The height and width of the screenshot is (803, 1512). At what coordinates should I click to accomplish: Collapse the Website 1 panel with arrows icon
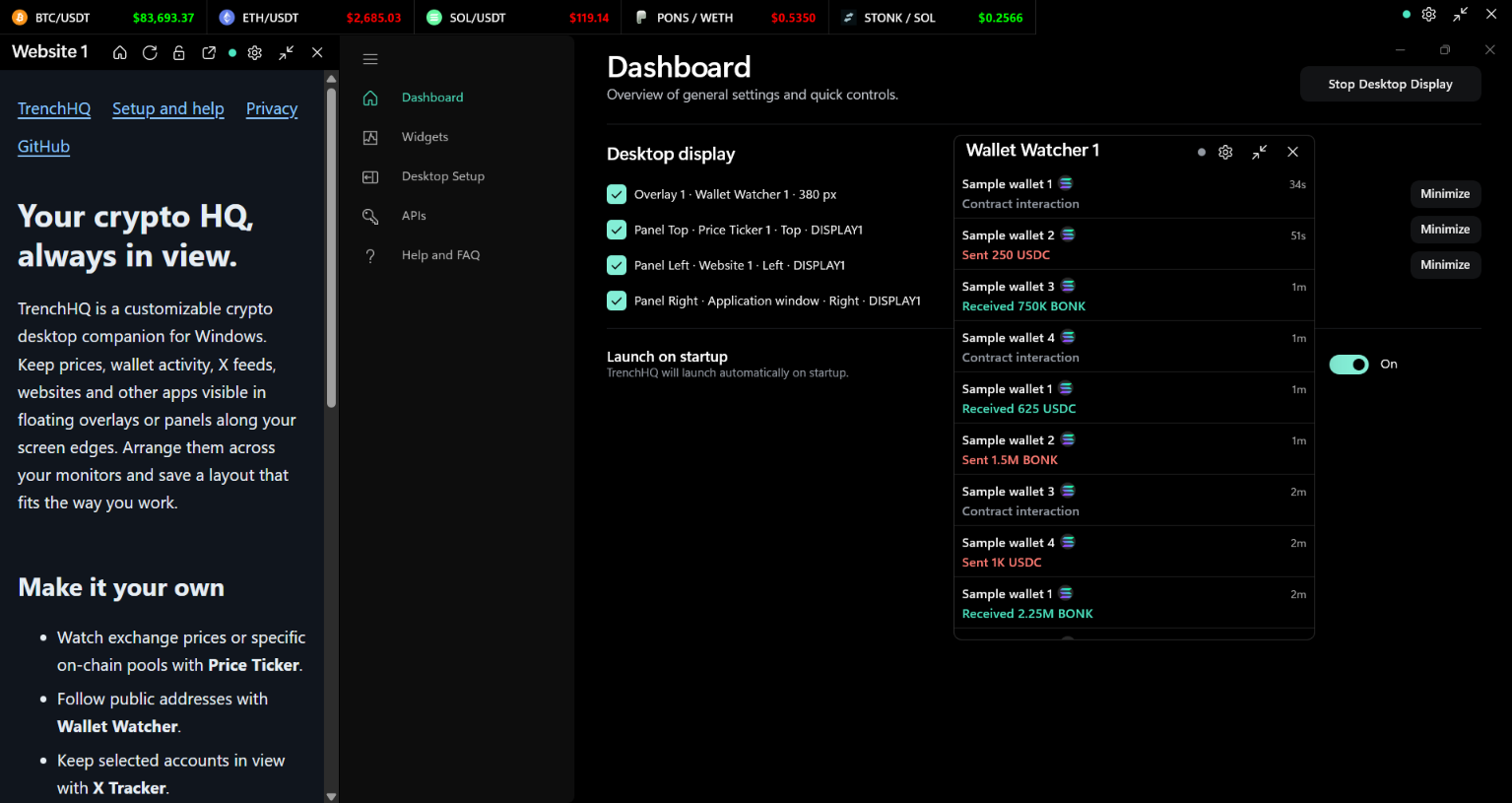point(287,53)
